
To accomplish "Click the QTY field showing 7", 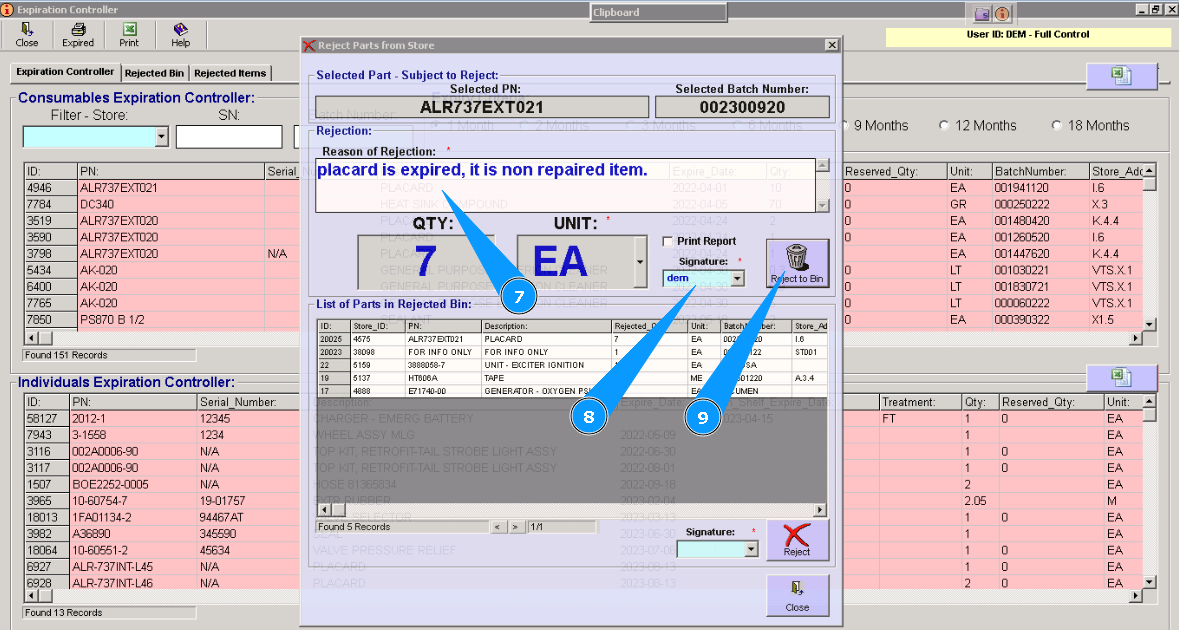I will [426, 262].
